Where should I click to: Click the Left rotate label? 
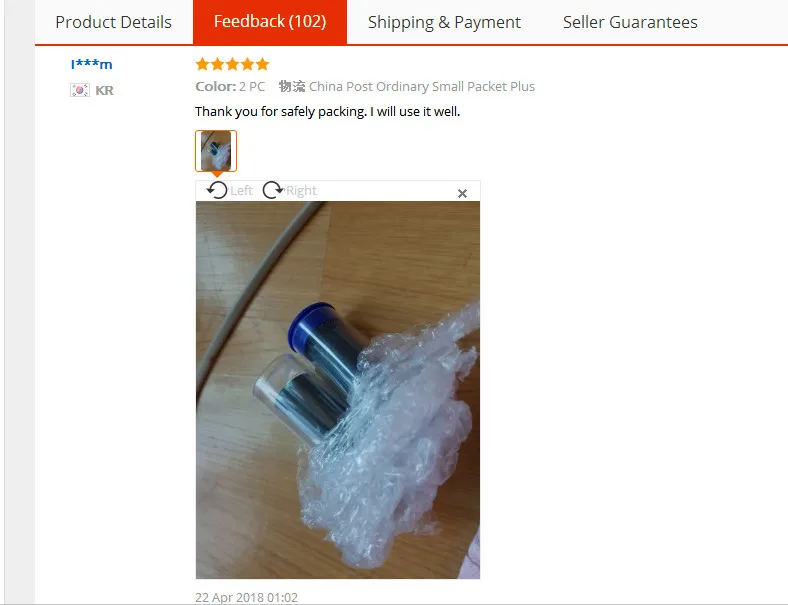(x=242, y=190)
